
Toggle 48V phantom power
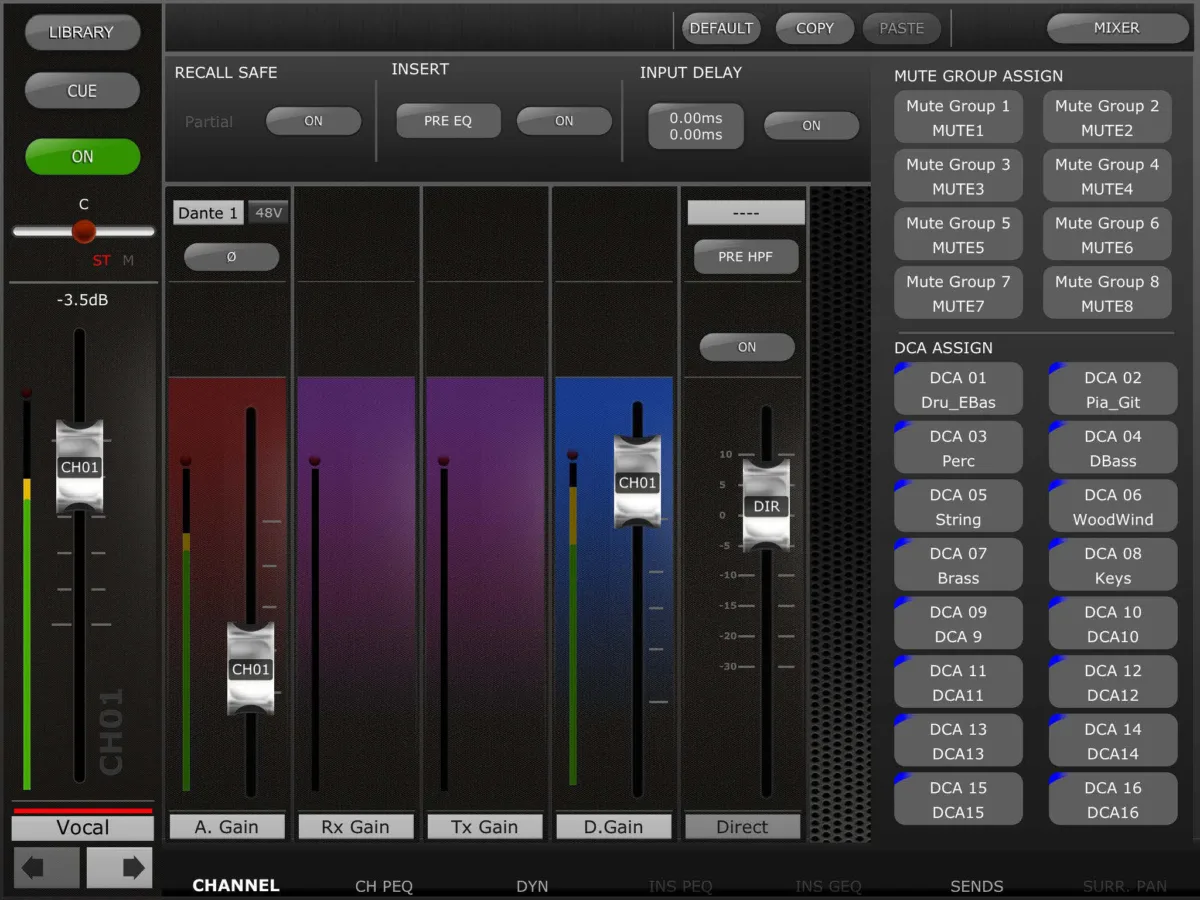coord(268,213)
